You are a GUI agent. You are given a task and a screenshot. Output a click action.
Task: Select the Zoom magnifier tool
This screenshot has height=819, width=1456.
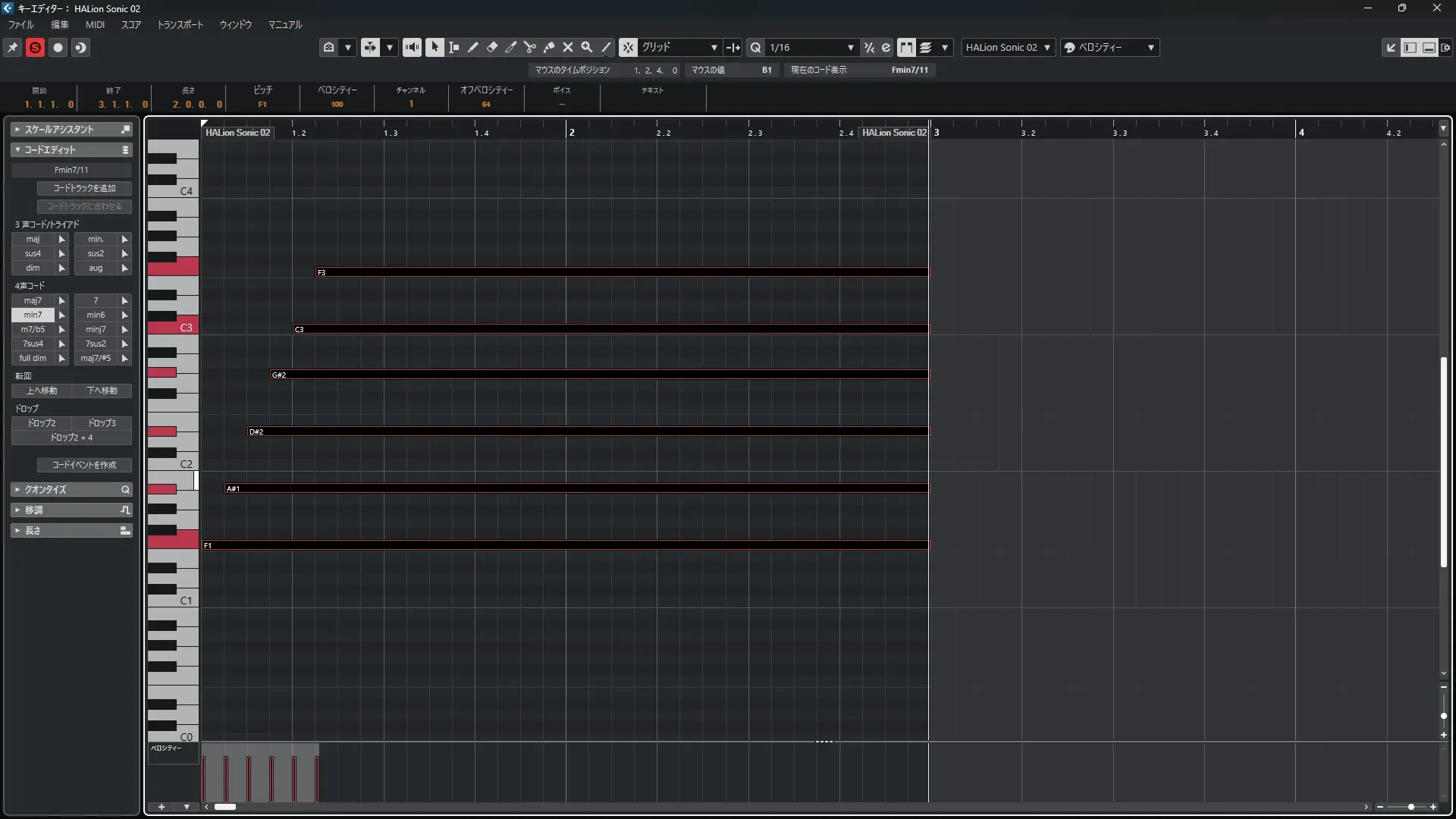pos(587,47)
